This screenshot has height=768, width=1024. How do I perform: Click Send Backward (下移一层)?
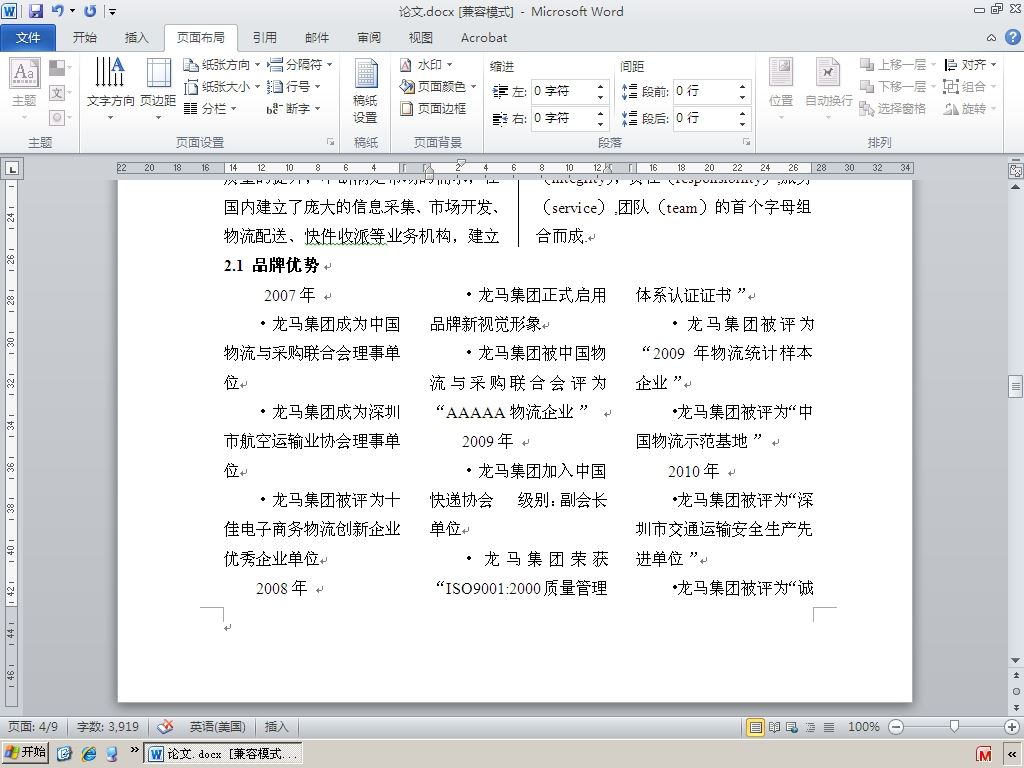[x=897, y=86]
